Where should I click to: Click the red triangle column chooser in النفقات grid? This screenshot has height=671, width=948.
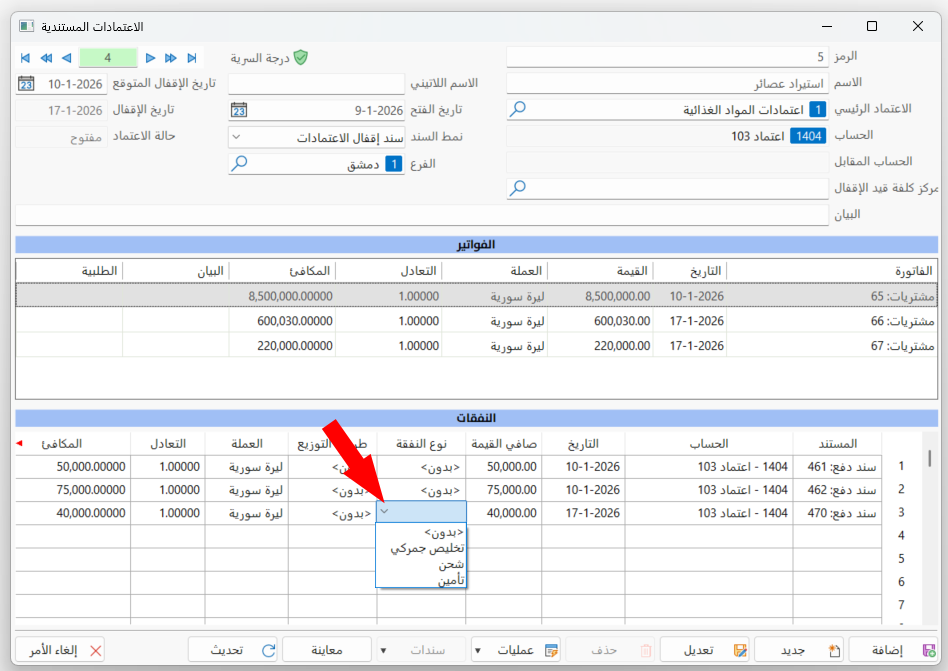pos(19,444)
